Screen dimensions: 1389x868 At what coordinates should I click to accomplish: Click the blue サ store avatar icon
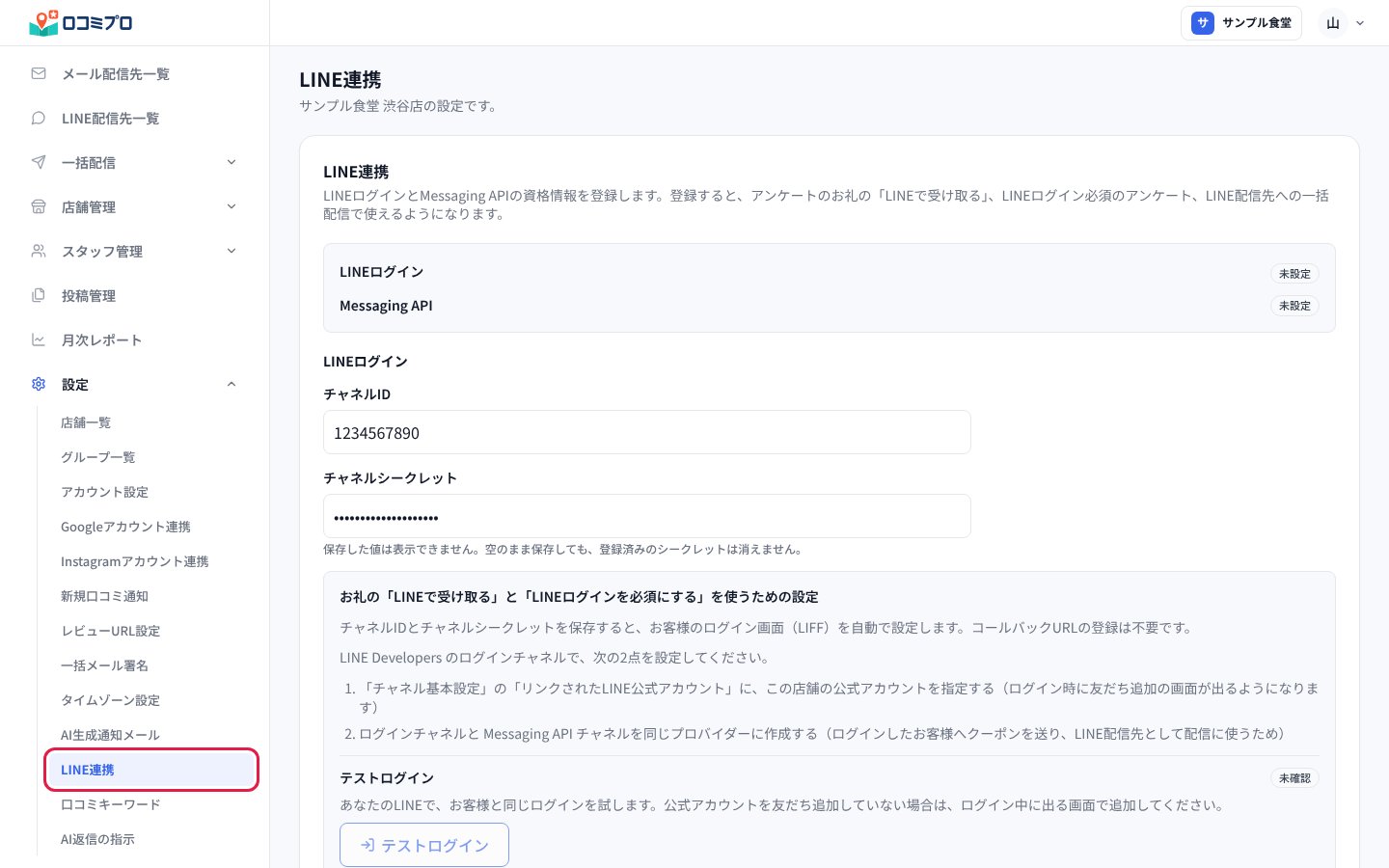[x=1202, y=23]
